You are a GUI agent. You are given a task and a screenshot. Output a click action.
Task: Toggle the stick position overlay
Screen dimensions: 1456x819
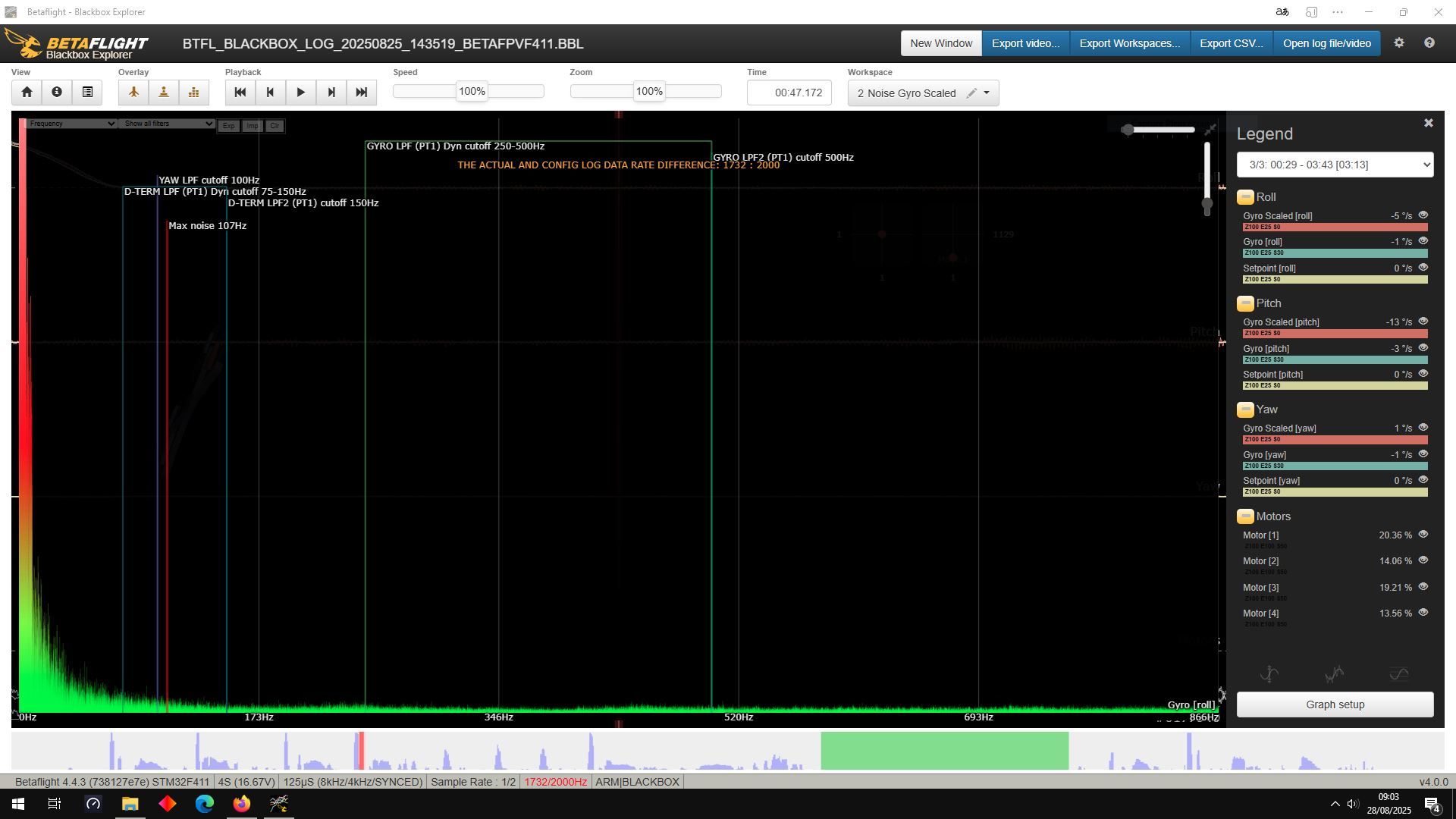coord(164,93)
